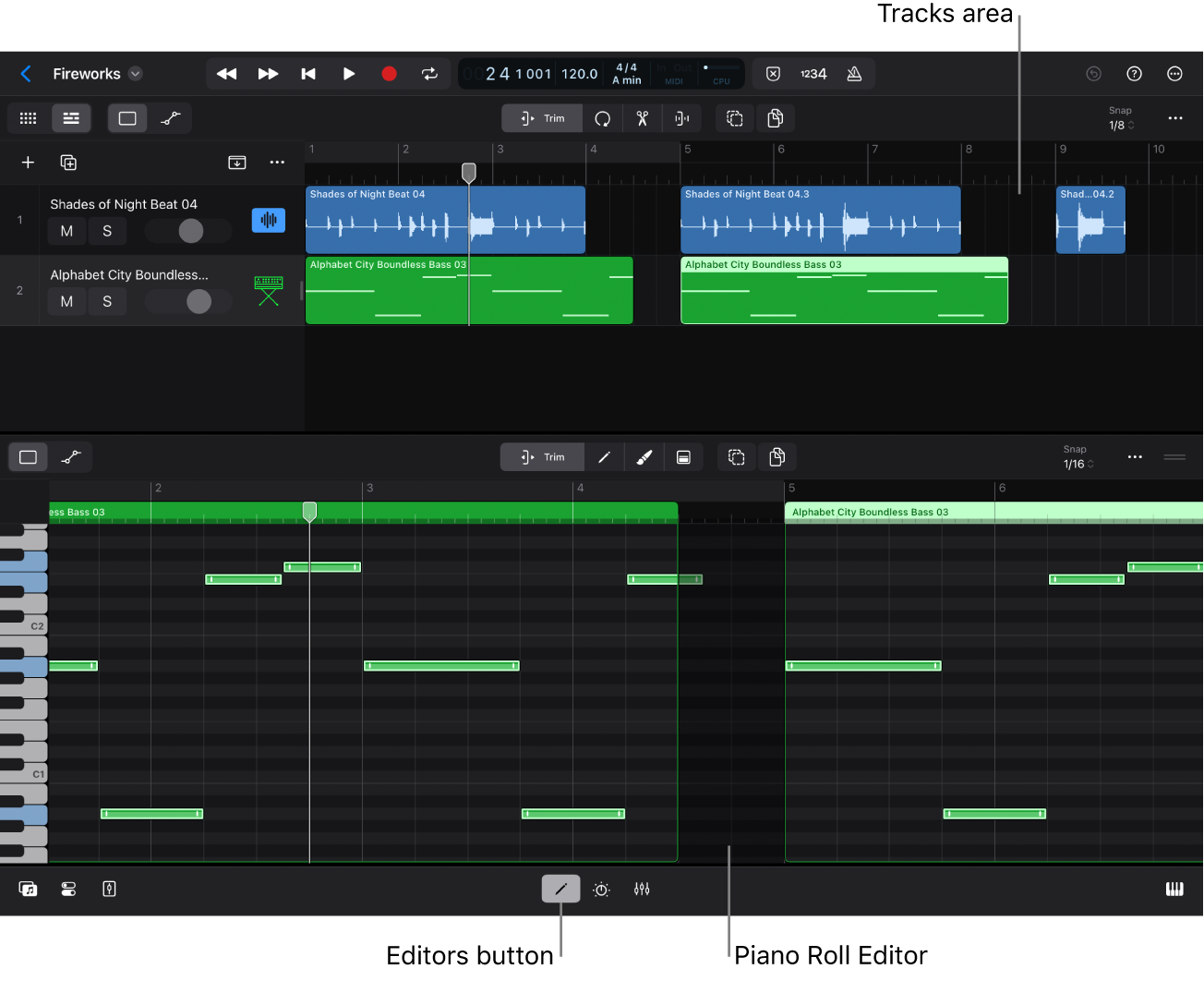
Task: Open the Browser button in bottom bar
Action: point(29,890)
